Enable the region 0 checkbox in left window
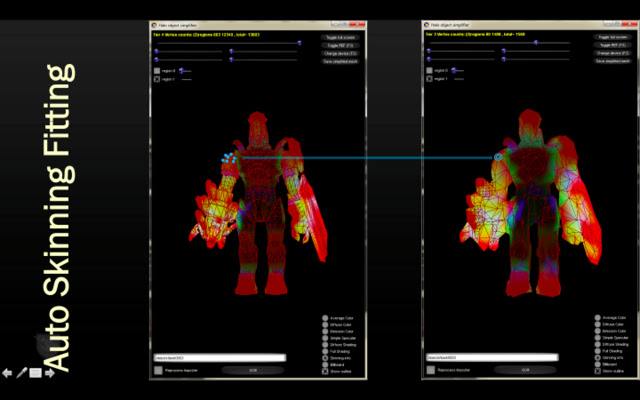Image resolution: width=640 pixels, height=400 pixels. pyautogui.click(x=157, y=71)
